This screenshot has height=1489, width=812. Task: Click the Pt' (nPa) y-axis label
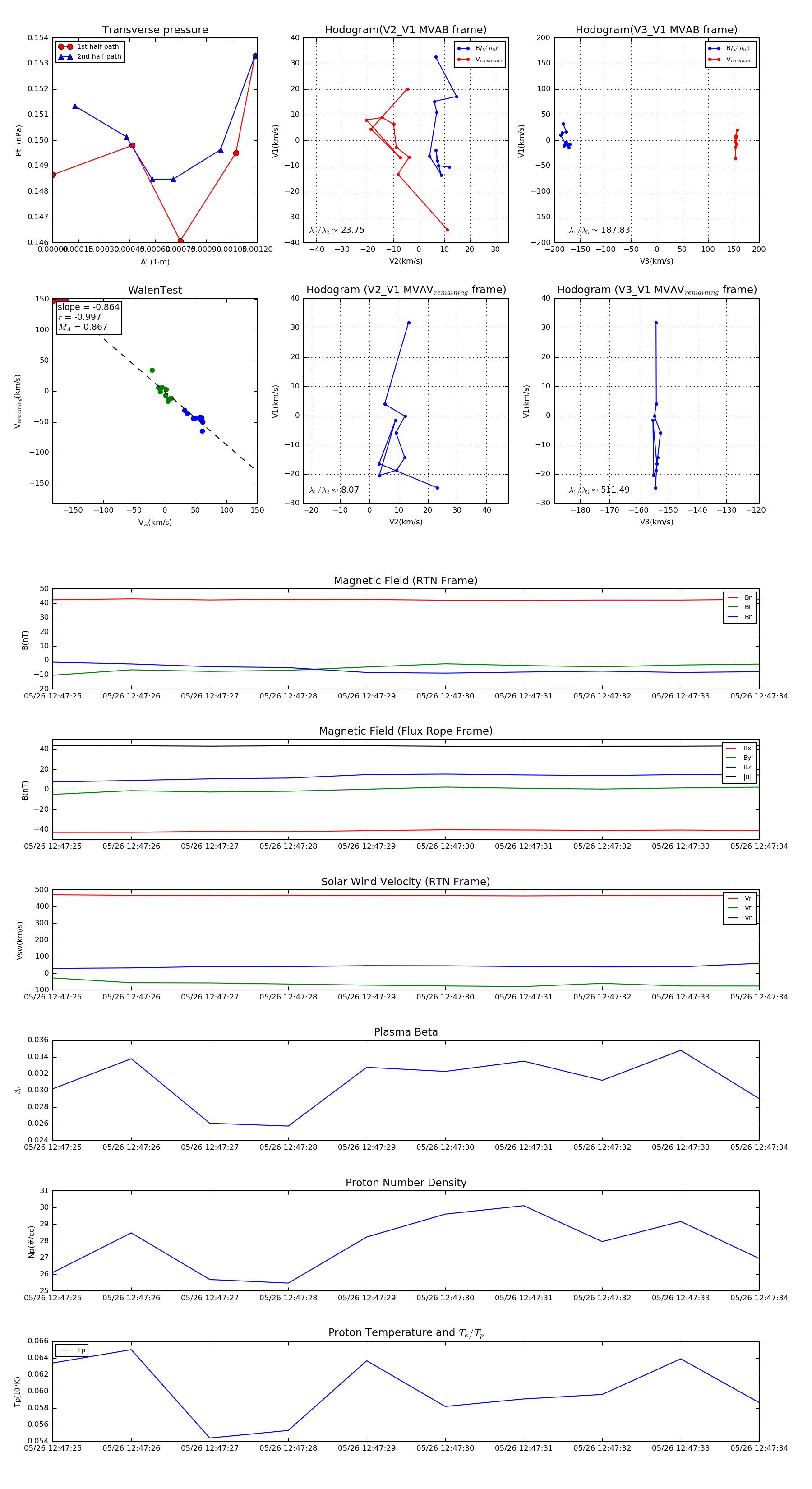(x=18, y=140)
